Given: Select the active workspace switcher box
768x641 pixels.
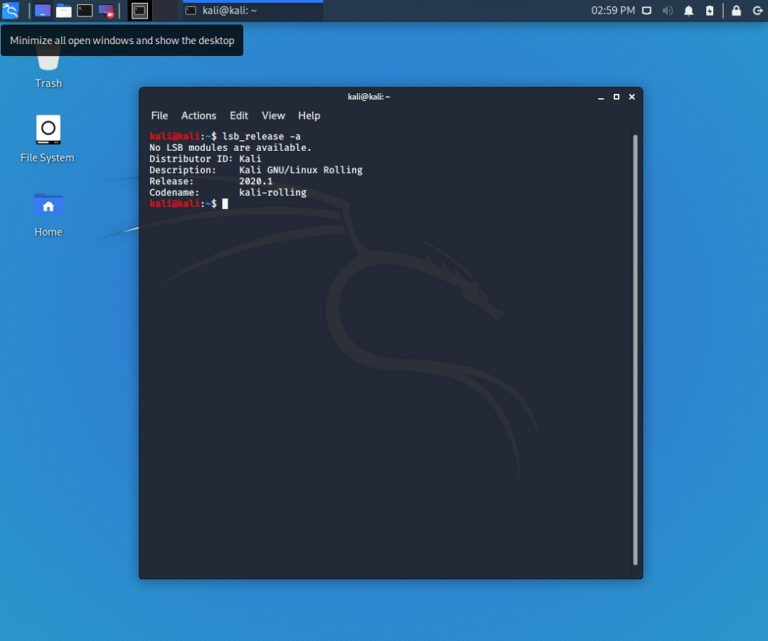Looking at the screenshot, I should point(140,10).
